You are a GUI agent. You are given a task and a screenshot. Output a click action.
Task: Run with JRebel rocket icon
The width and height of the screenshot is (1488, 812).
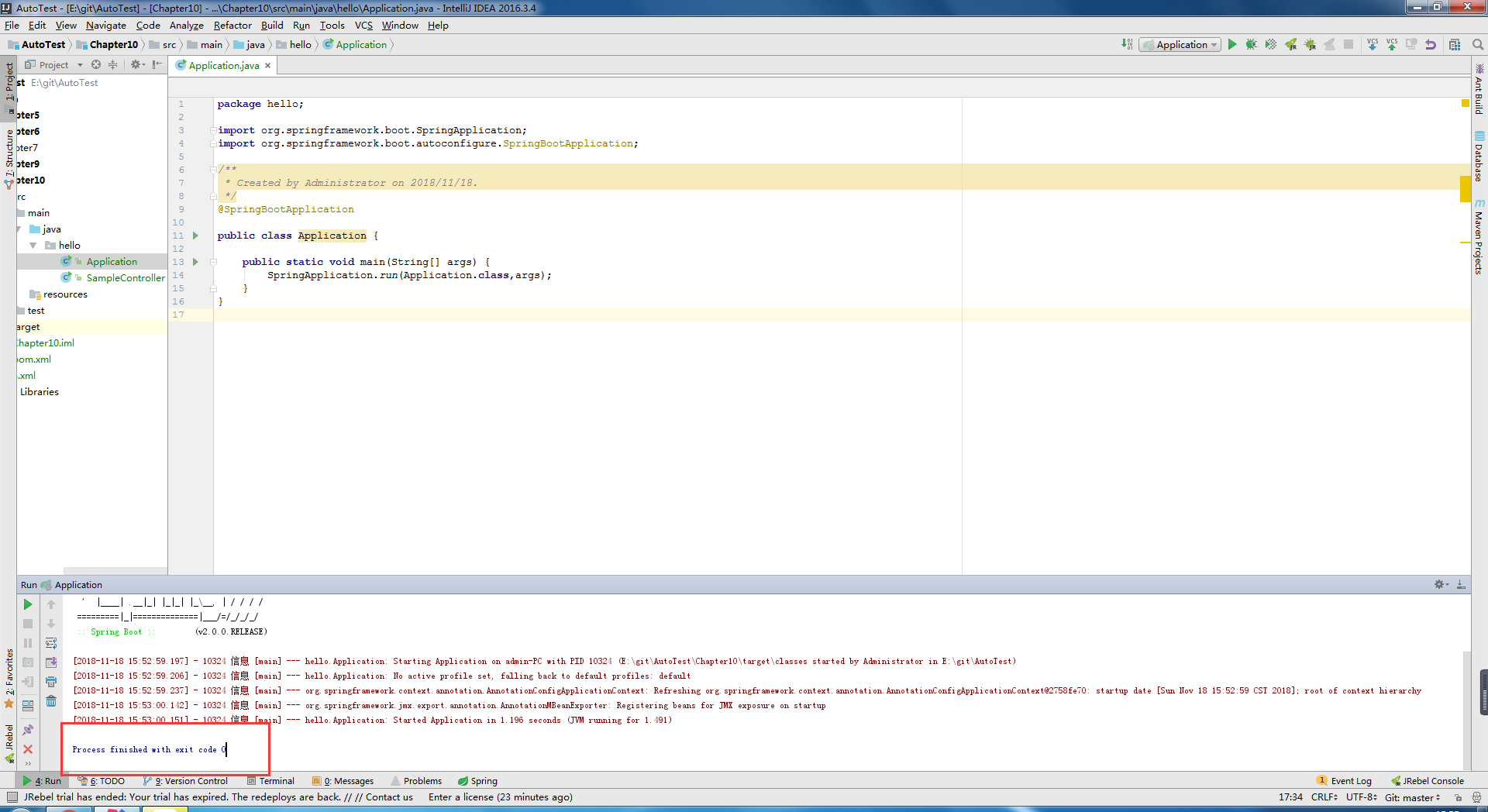point(1291,45)
